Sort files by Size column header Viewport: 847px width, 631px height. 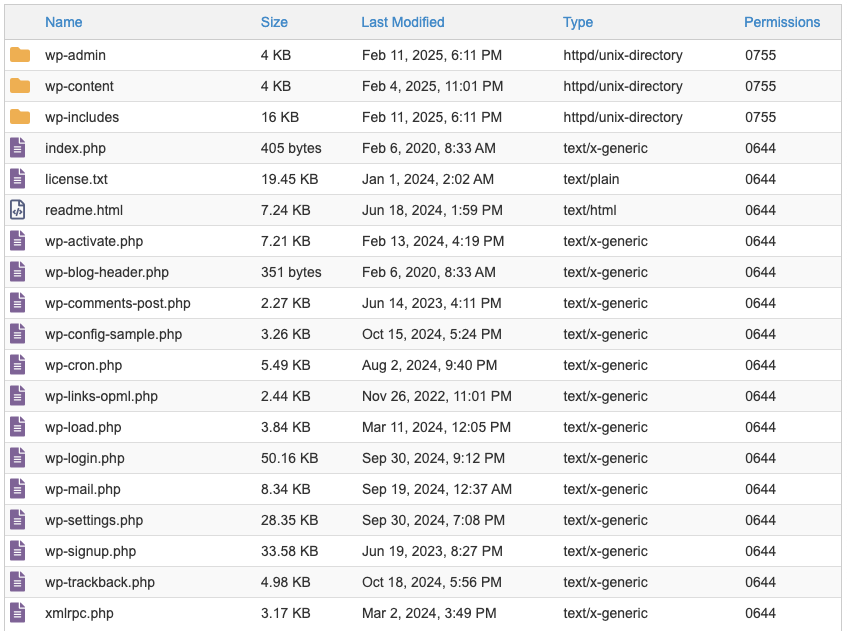pyautogui.click(x=274, y=22)
